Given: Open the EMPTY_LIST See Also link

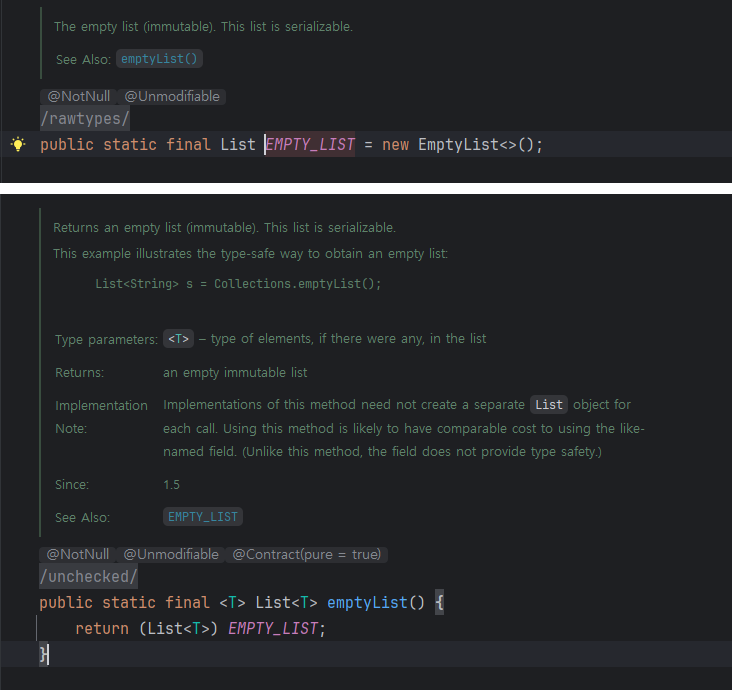Looking at the screenshot, I should [x=203, y=517].
